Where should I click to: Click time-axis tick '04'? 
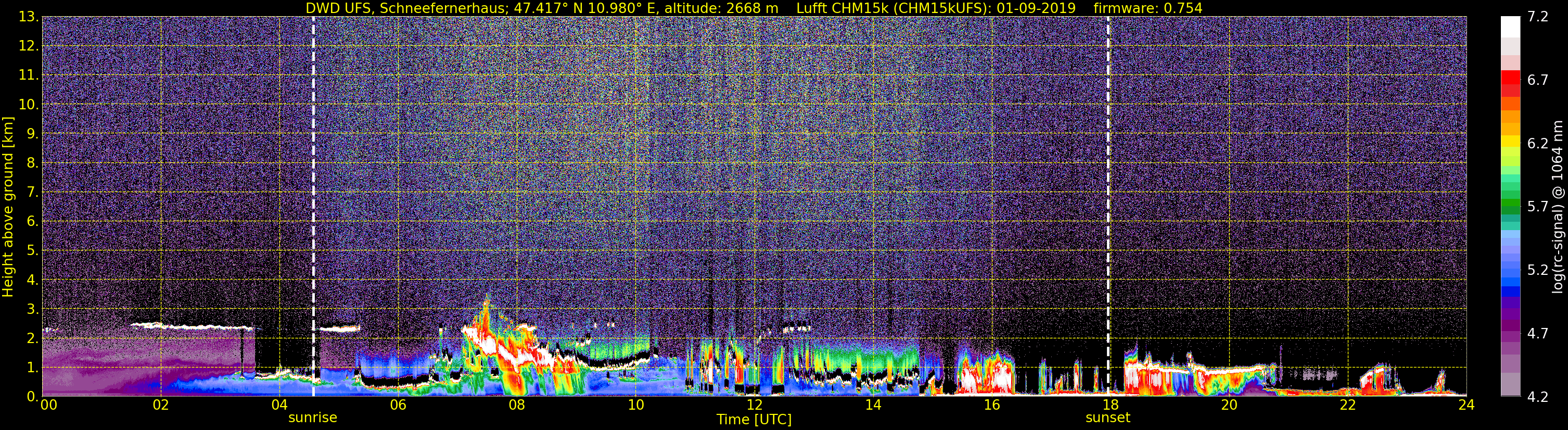pos(279,406)
